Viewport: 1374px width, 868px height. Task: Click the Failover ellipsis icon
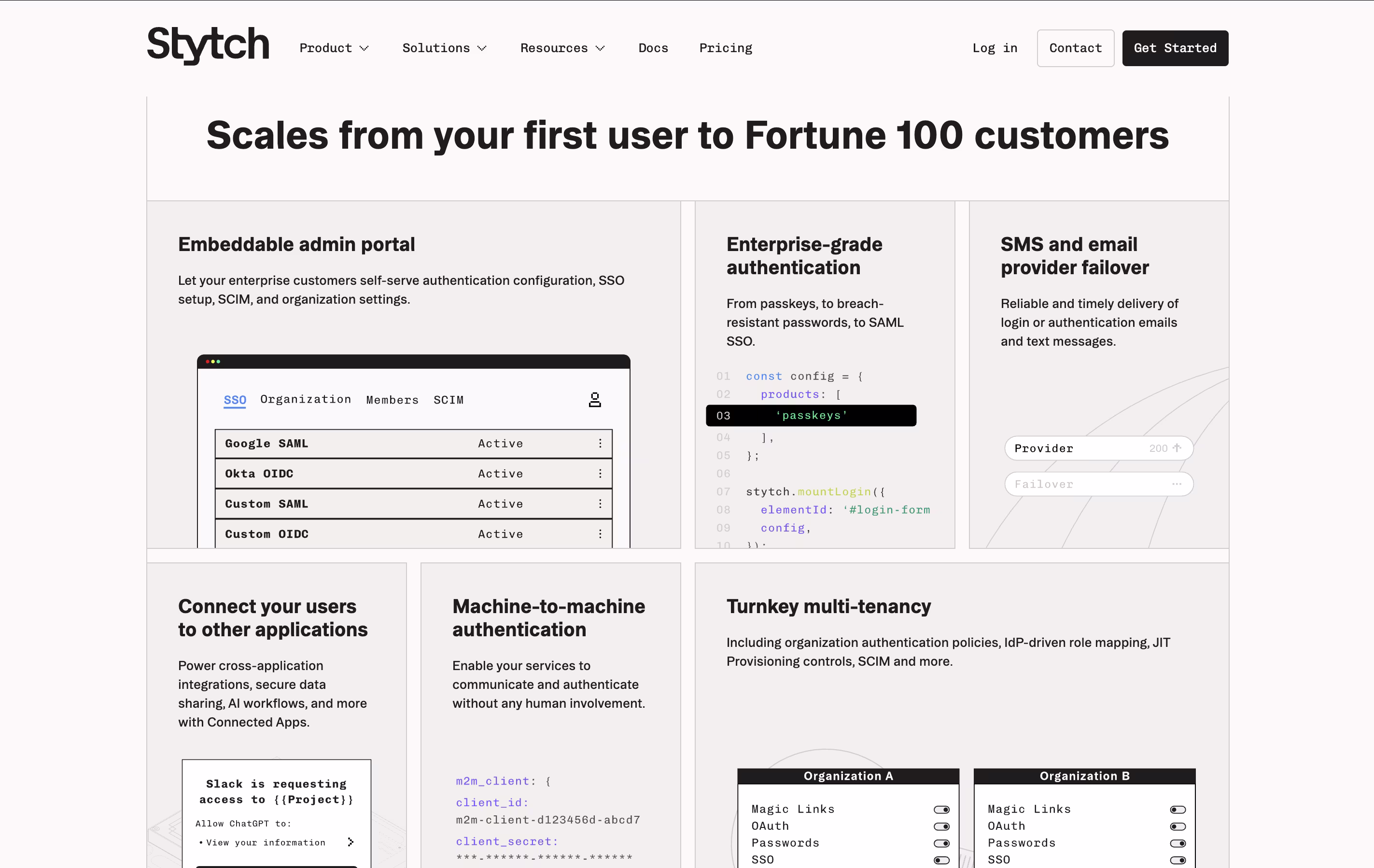pyautogui.click(x=1177, y=484)
